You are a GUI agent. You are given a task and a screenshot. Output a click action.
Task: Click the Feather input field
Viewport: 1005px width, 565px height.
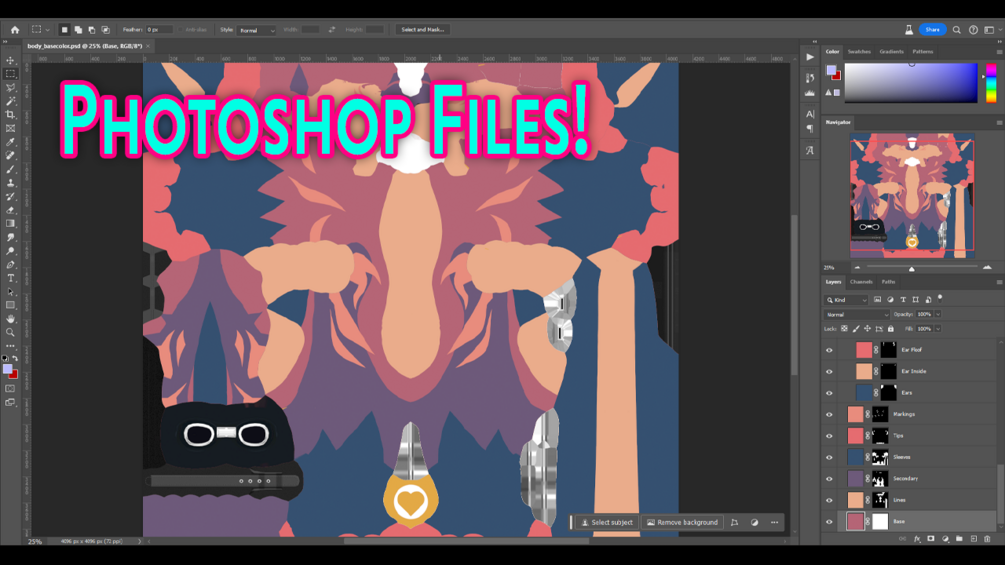pos(159,29)
